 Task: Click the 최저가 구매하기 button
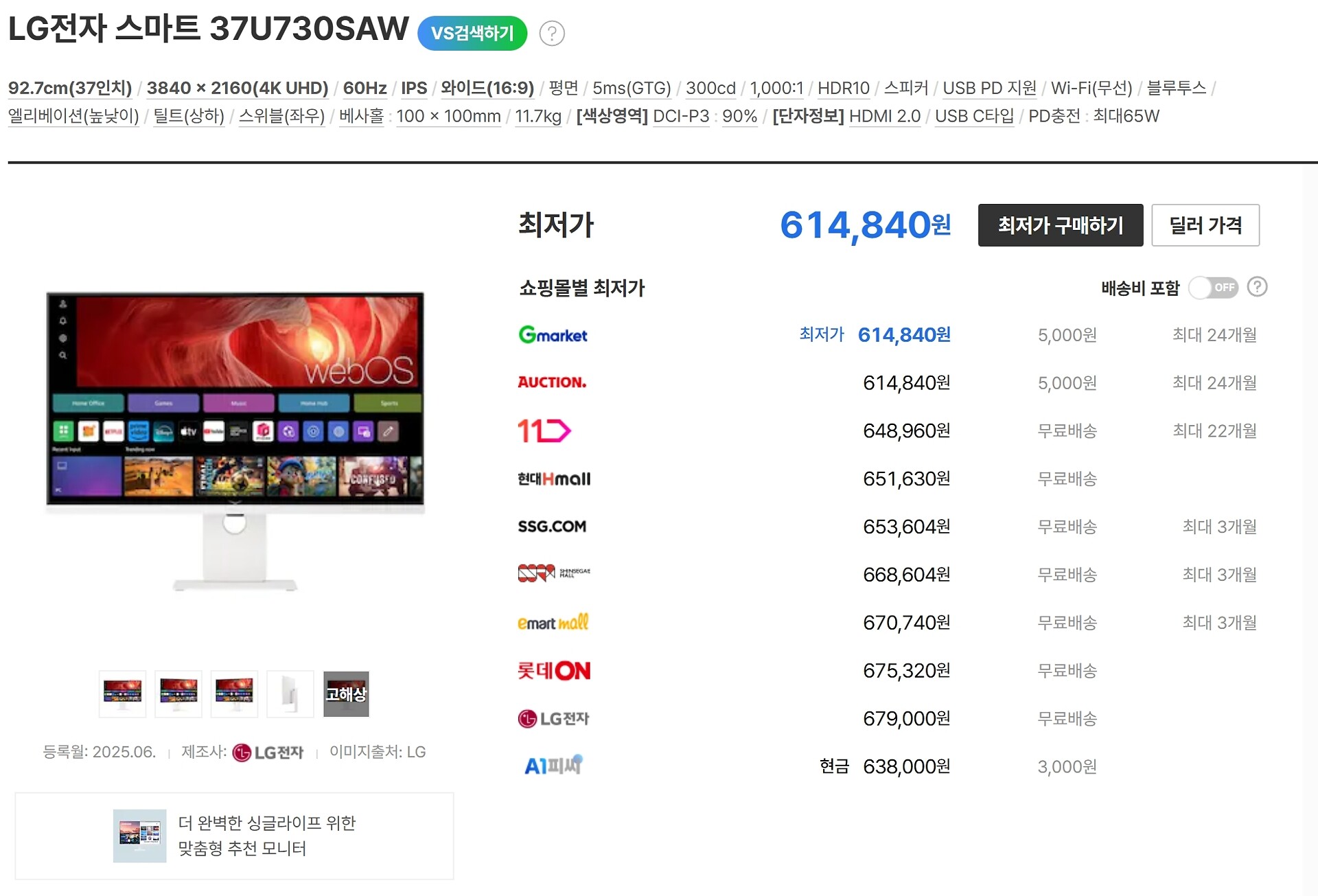[x=1061, y=225]
